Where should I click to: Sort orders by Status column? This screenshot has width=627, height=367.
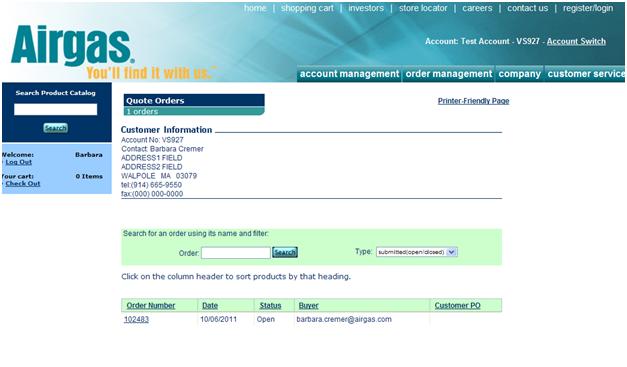[x=270, y=305]
